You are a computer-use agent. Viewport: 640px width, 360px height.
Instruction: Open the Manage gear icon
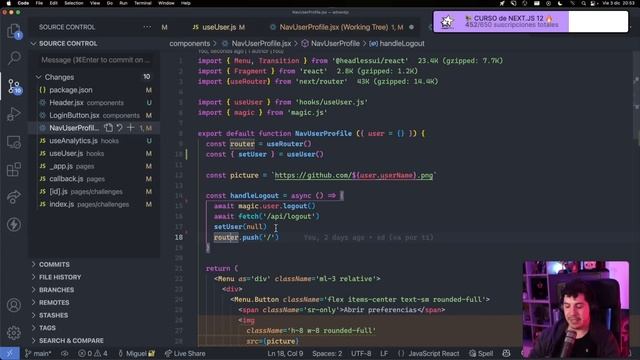(14, 332)
